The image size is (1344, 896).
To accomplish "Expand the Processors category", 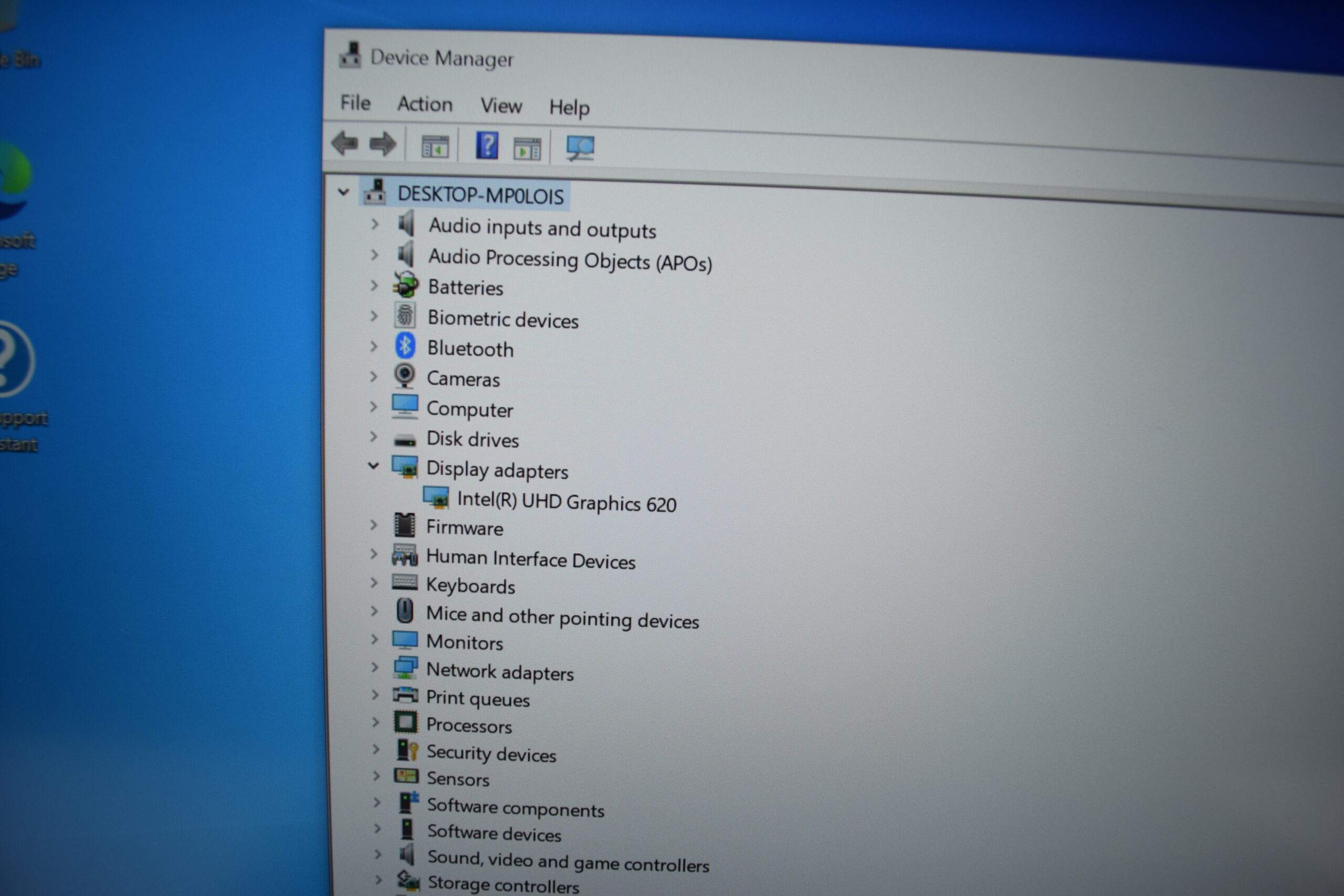I will click(x=375, y=722).
